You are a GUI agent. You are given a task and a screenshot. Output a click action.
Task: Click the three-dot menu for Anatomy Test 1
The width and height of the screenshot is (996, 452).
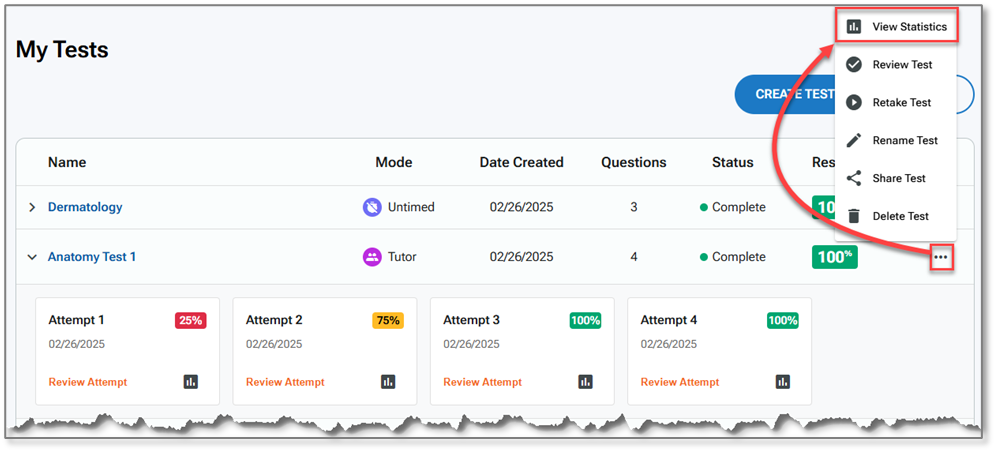940,258
